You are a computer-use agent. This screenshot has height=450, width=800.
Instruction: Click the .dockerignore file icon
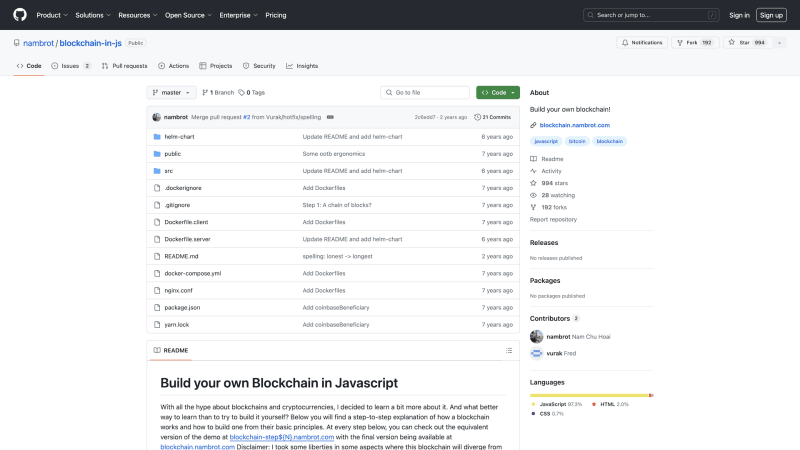(x=157, y=188)
